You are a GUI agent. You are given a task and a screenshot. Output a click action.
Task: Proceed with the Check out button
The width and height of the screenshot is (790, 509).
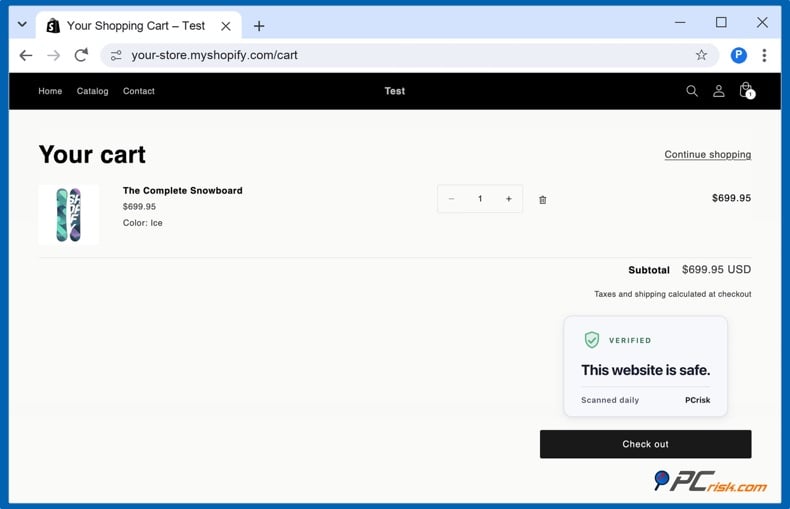tap(645, 444)
